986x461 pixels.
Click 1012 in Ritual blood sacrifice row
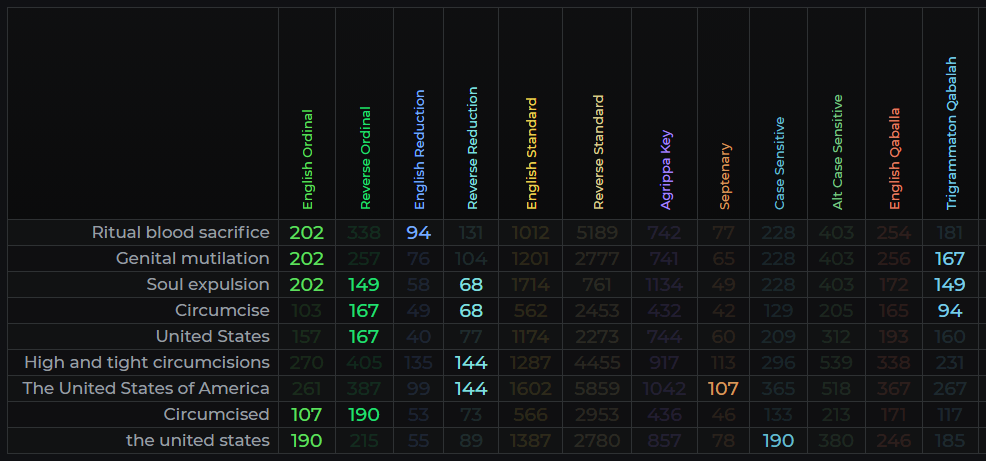coord(531,233)
